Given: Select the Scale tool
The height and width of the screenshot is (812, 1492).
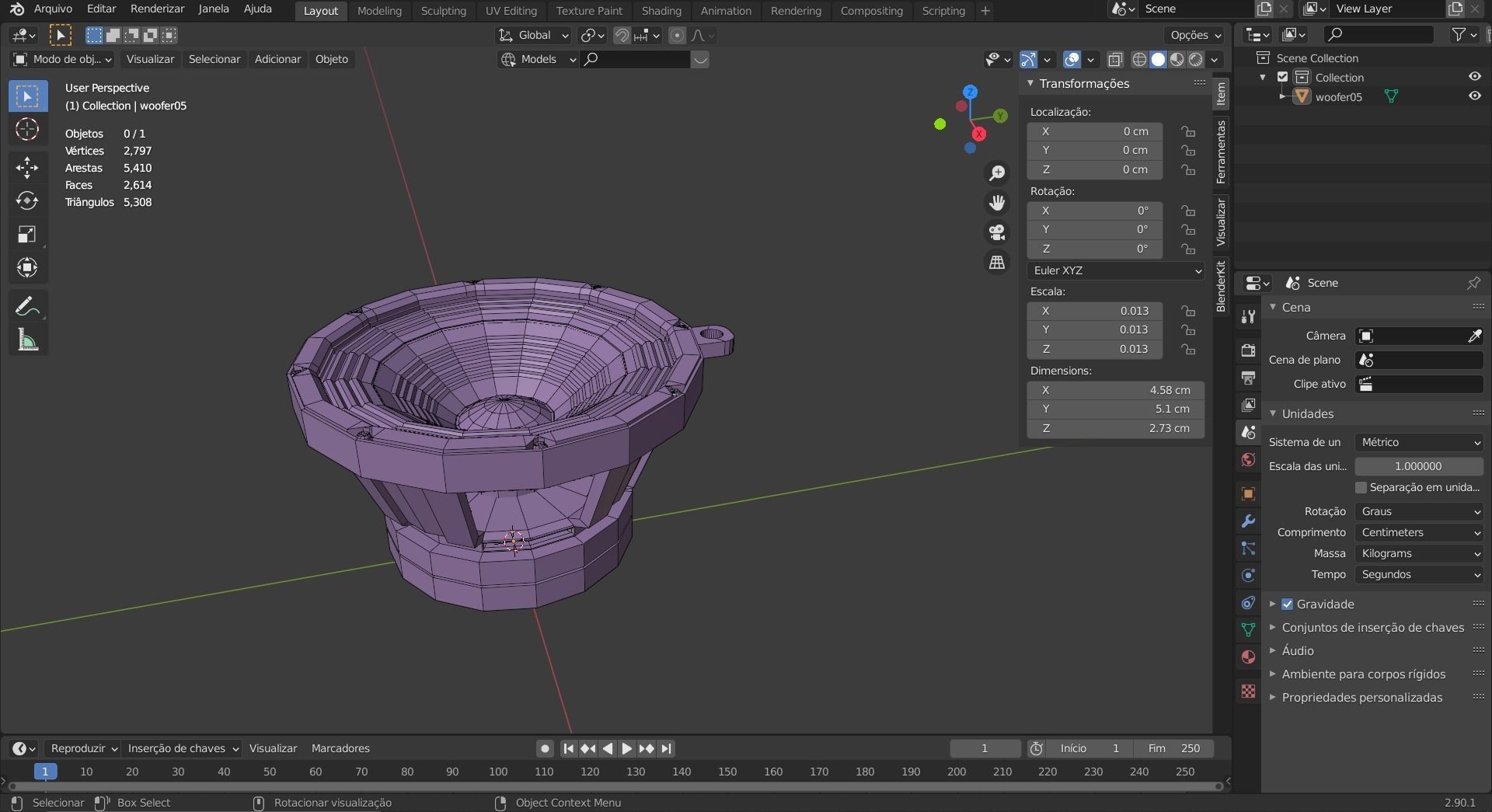Looking at the screenshot, I should 27,234.
